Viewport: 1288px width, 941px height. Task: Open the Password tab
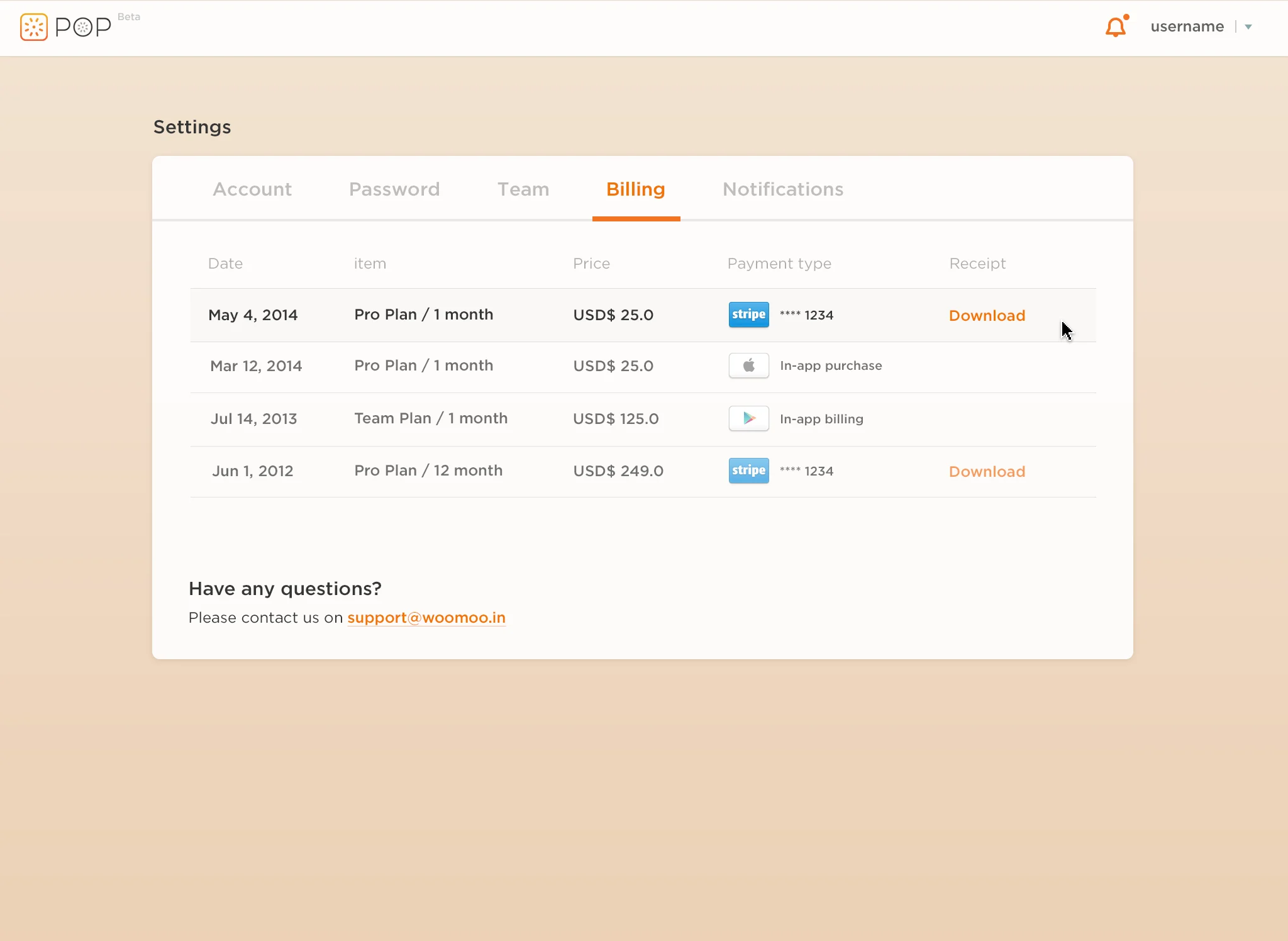pos(394,189)
